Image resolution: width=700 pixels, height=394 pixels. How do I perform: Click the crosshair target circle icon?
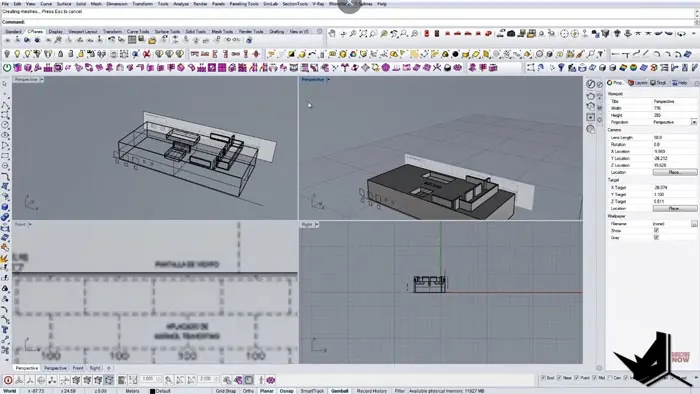point(564,33)
